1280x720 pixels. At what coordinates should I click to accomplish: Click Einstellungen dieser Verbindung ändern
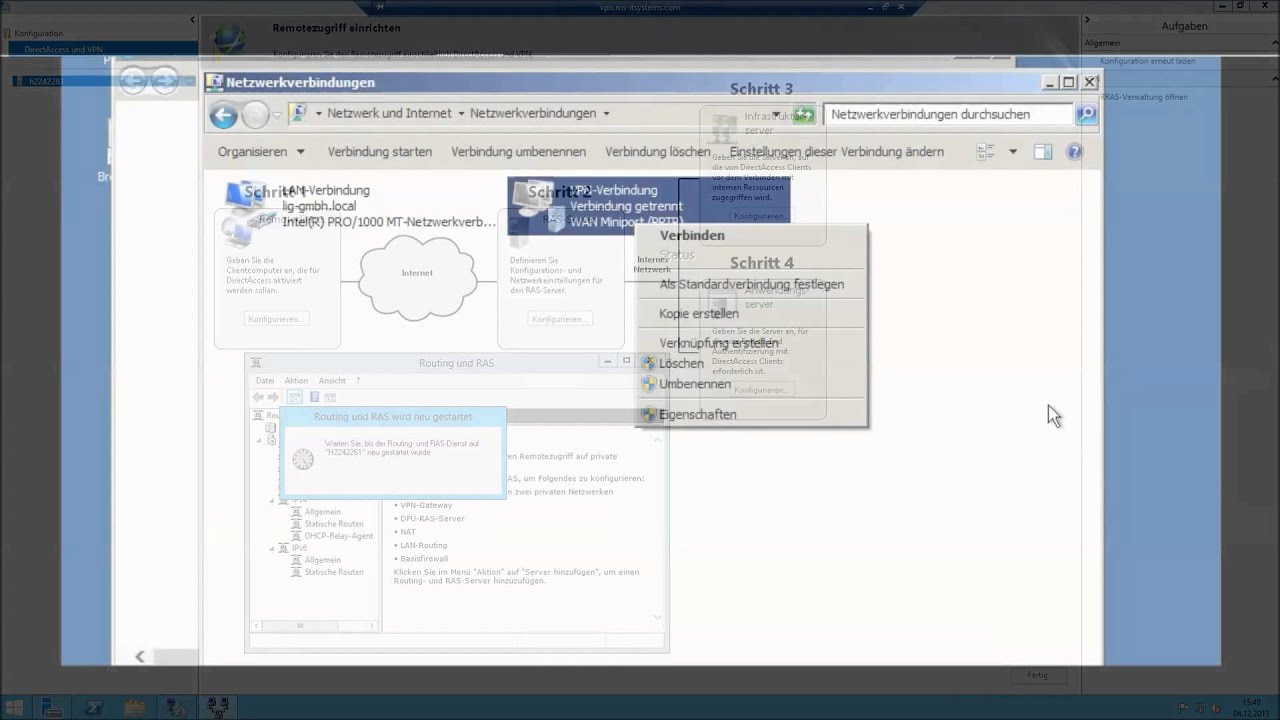[x=836, y=152]
